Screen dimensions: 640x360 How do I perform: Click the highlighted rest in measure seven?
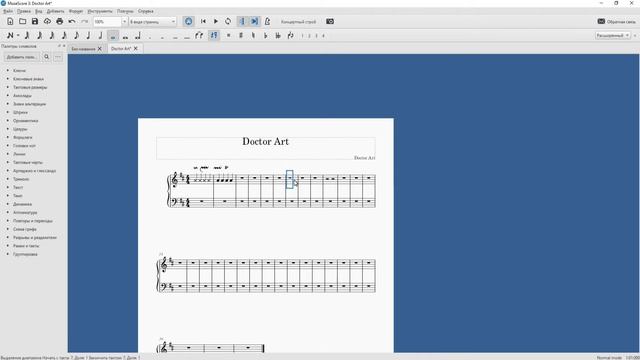290,179
